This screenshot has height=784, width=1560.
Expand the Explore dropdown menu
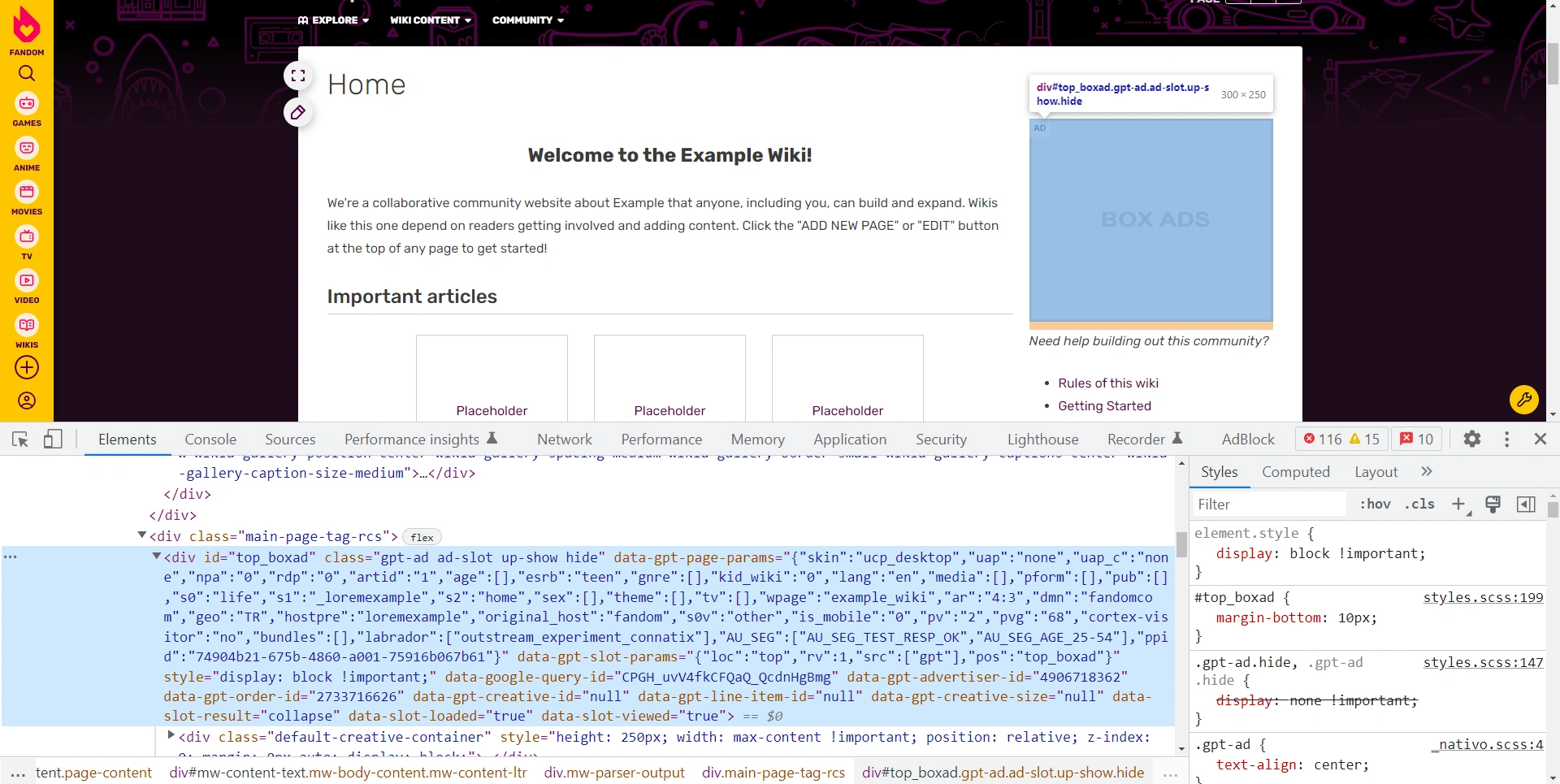pos(334,20)
